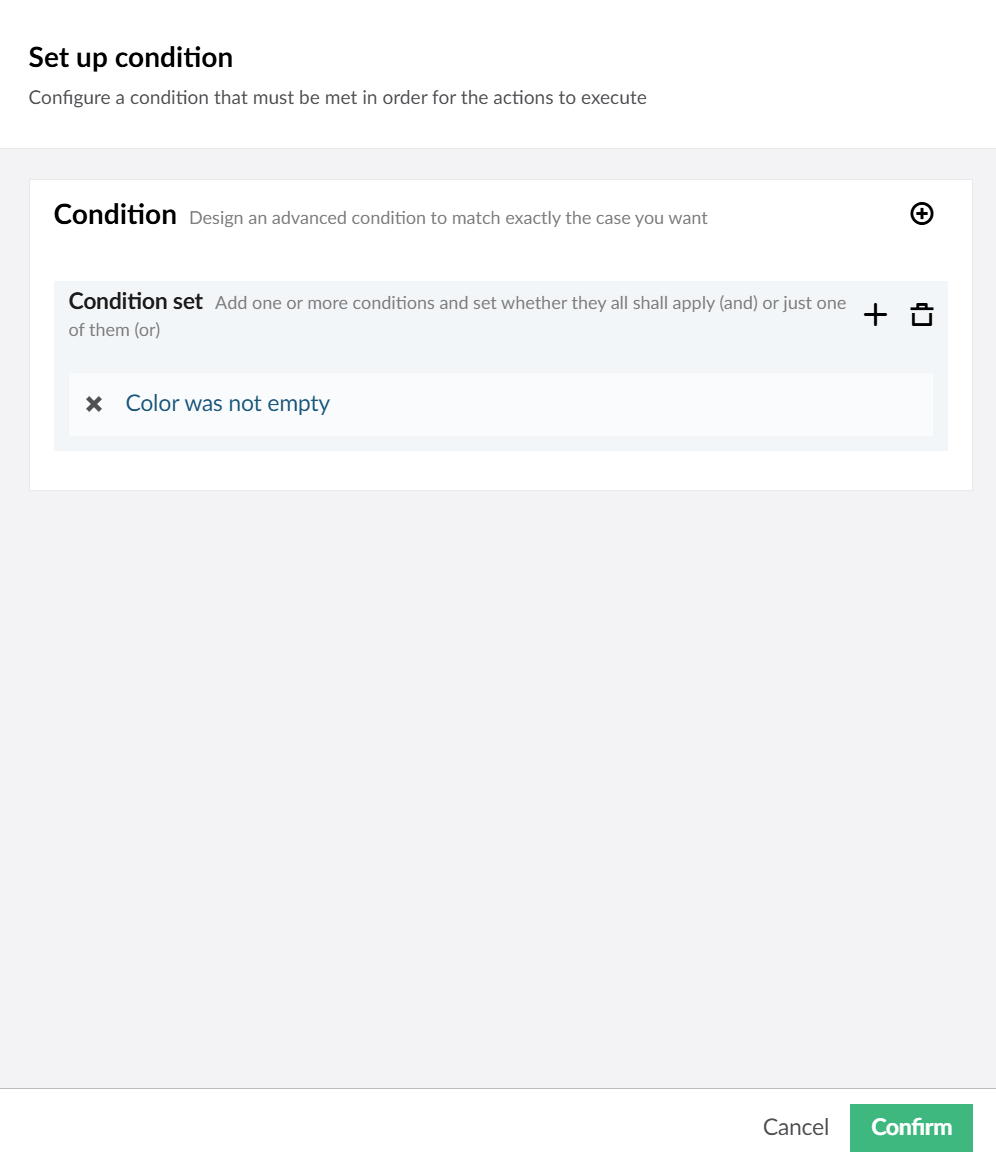Delete the Condition set with trash icon
The height and width of the screenshot is (1165, 996).
pyautogui.click(x=921, y=314)
